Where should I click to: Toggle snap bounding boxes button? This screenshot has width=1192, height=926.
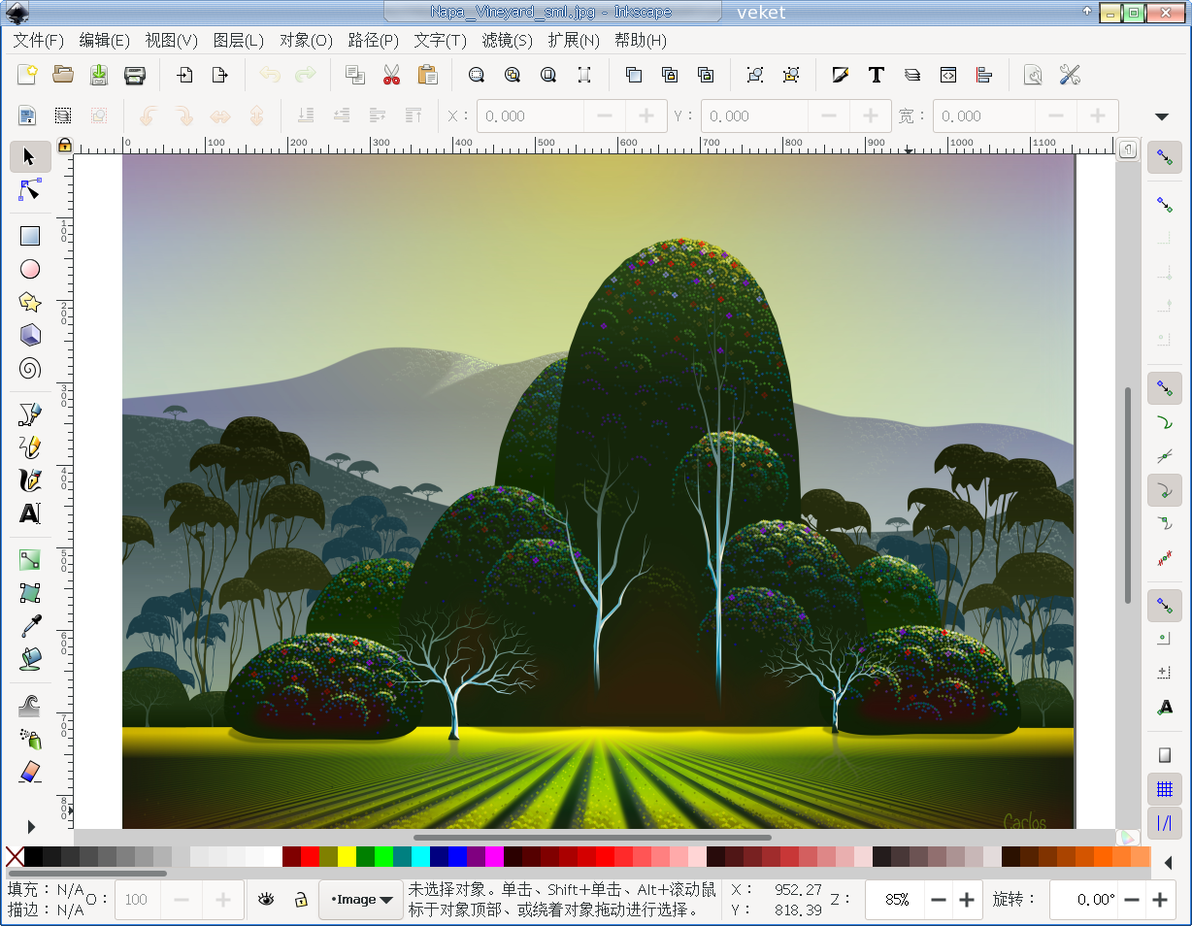pyautogui.click(x=1165, y=205)
